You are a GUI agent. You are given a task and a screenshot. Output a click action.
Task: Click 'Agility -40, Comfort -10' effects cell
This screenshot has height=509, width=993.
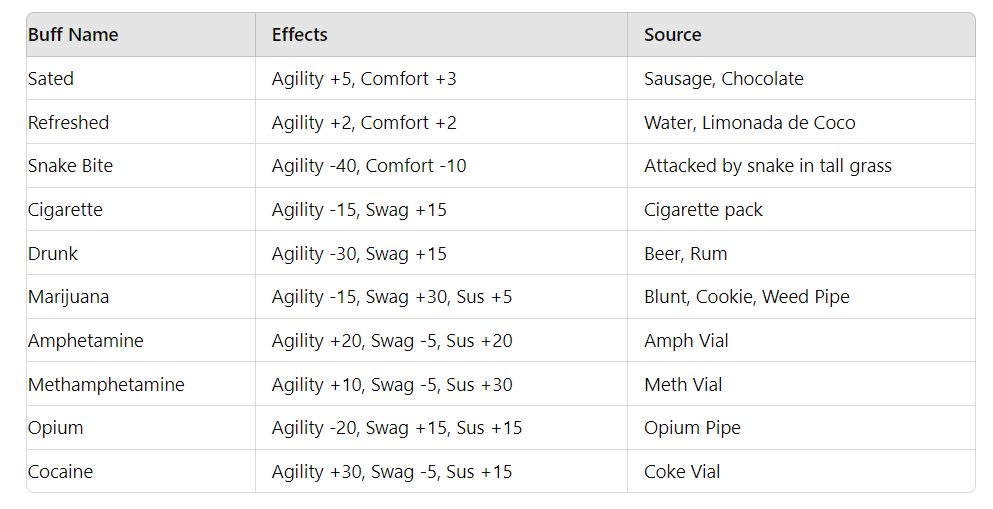(x=368, y=166)
